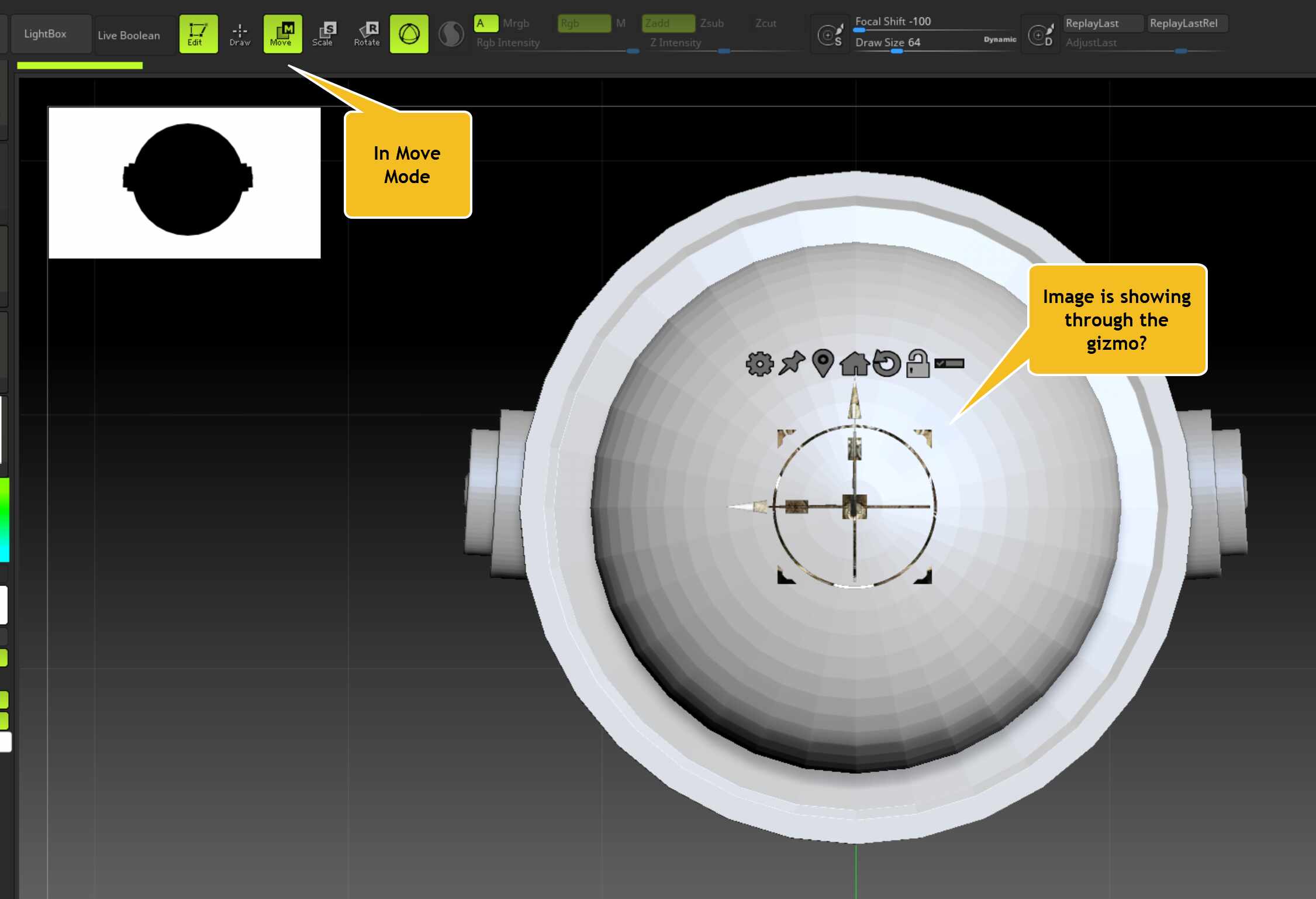Click the ReplayLast button

pyautogui.click(x=1104, y=23)
